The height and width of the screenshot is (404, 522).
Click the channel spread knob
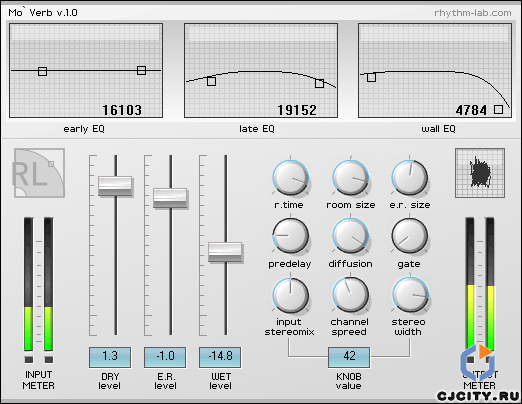click(x=350, y=295)
